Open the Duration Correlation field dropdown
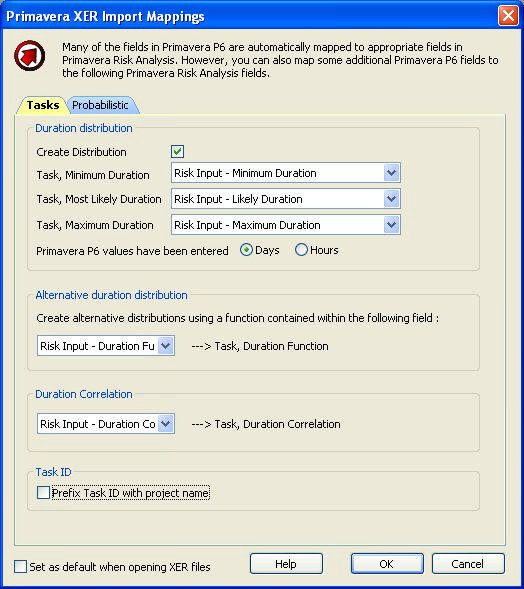This screenshot has height=589, width=524. [x=166, y=424]
